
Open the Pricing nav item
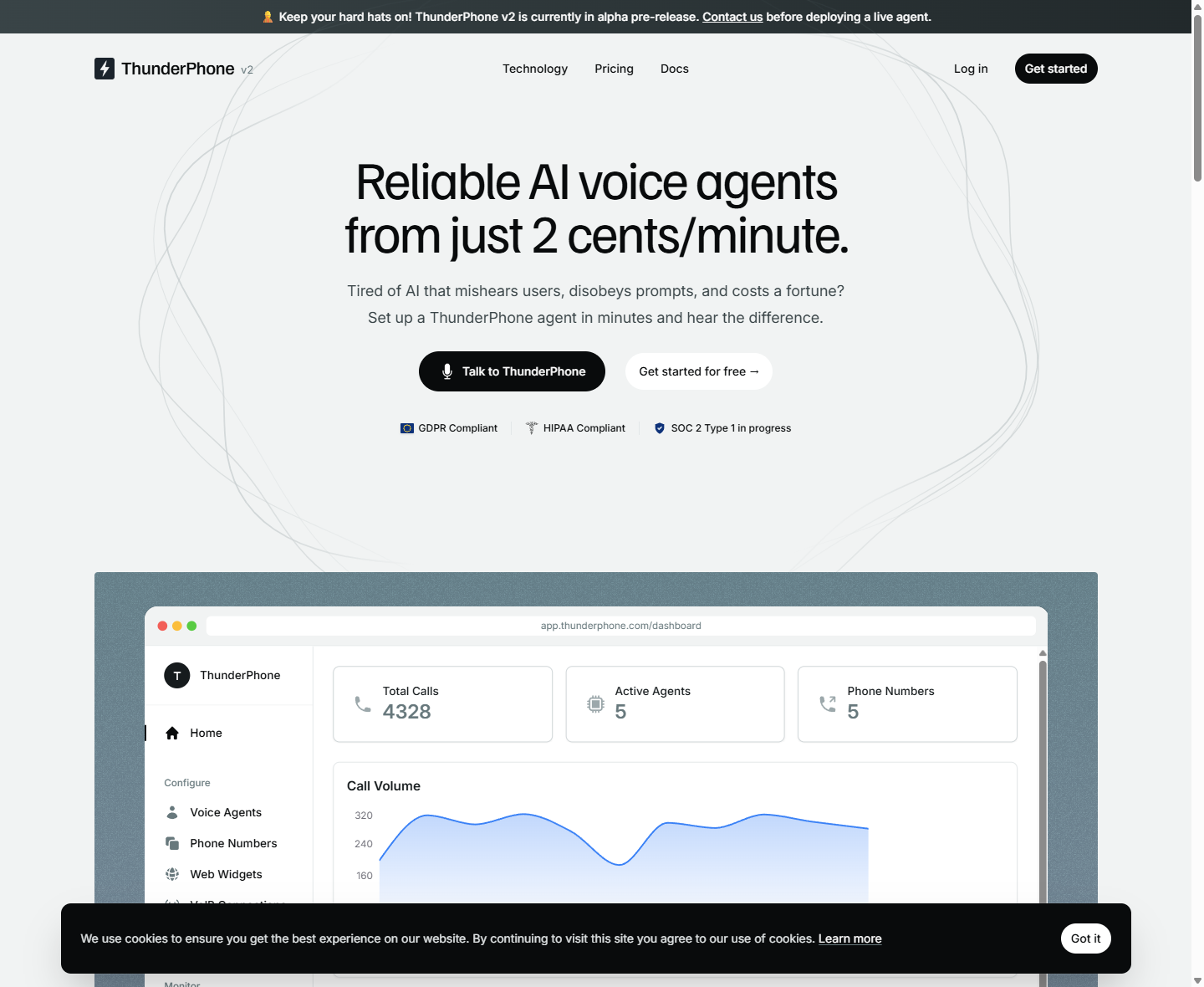(x=614, y=69)
